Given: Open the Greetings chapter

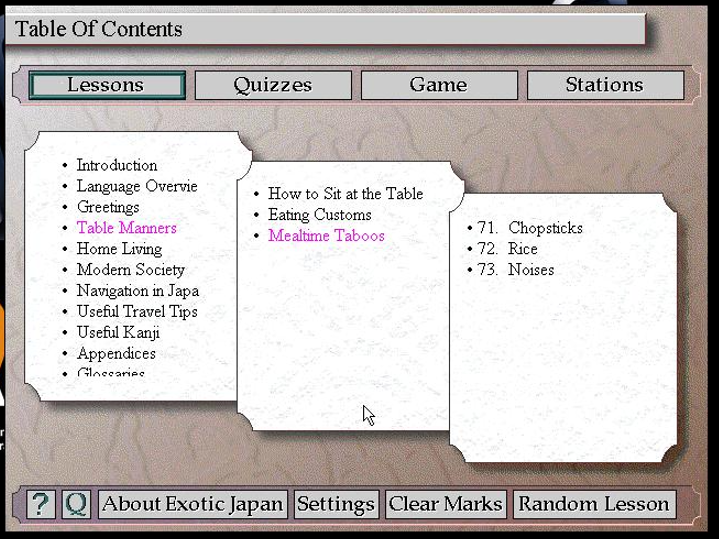Looking at the screenshot, I should [108, 207].
